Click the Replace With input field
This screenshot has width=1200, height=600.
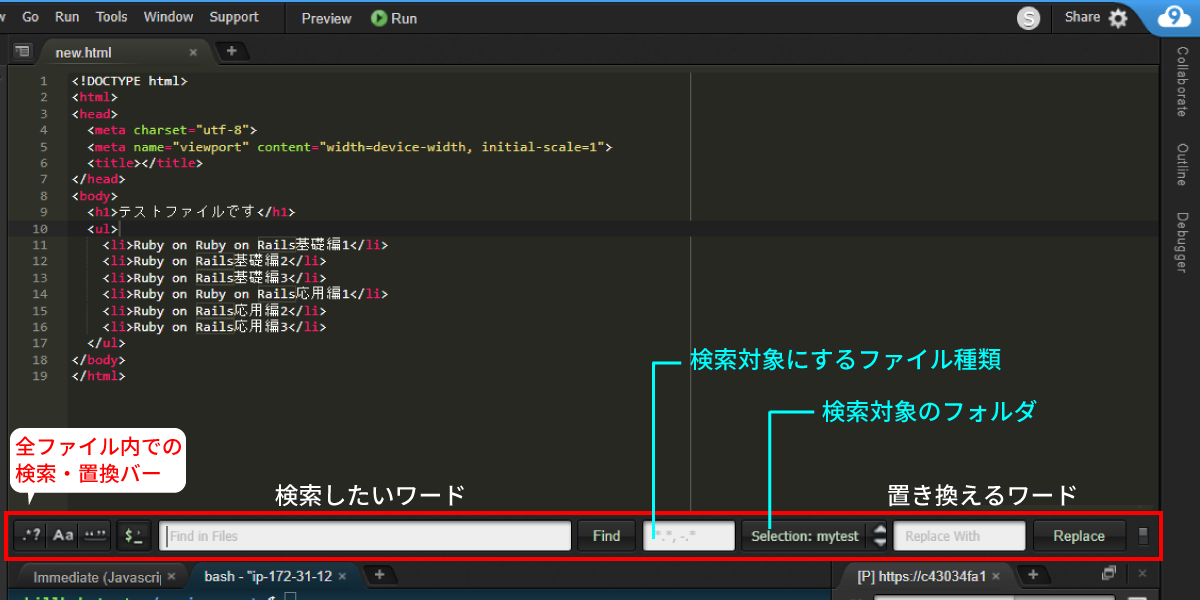tap(959, 536)
